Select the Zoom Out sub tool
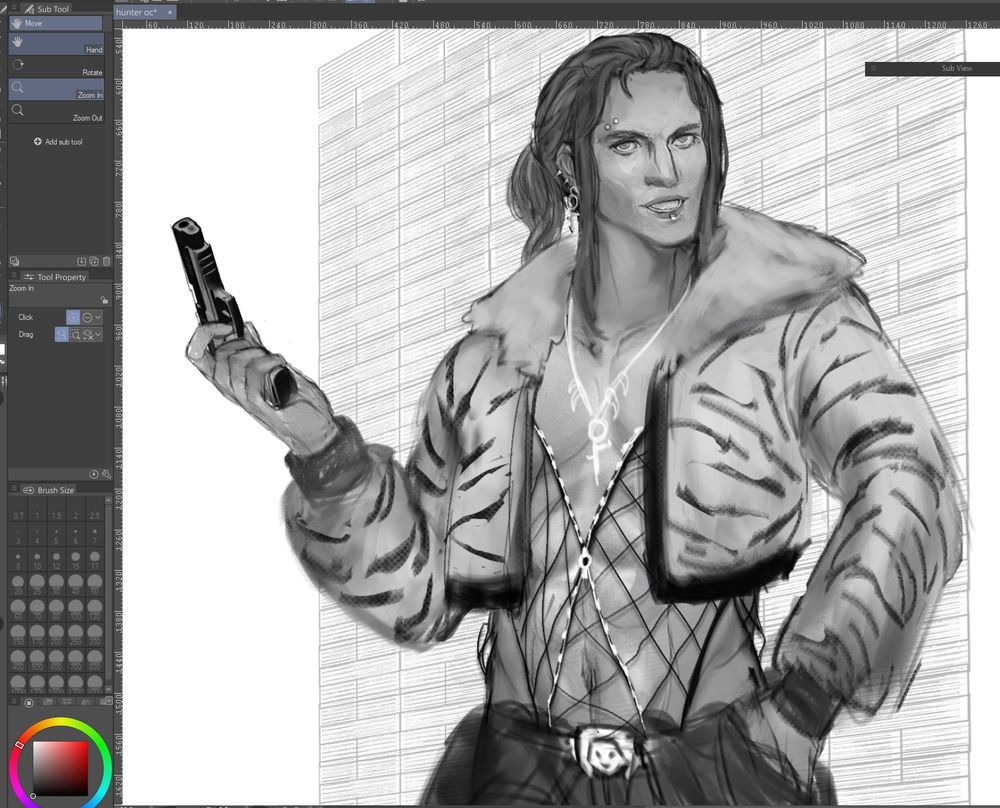Image resolution: width=1000 pixels, height=808 pixels. pos(56,113)
